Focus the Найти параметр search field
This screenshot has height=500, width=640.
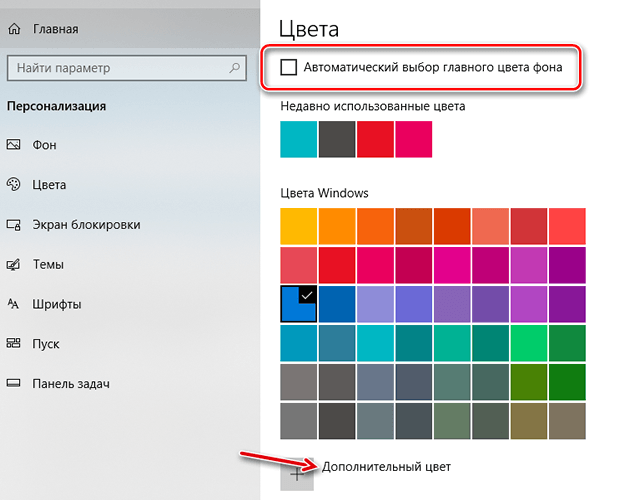[127, 68]
